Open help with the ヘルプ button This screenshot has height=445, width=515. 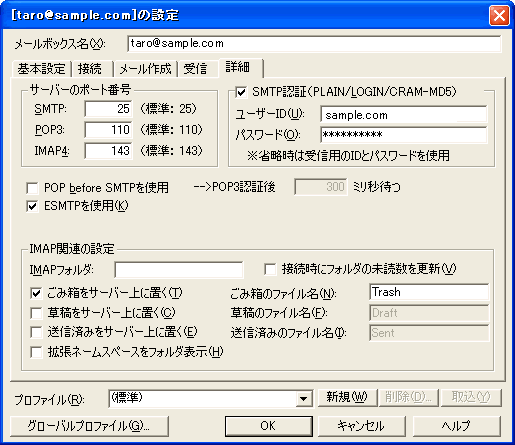[x=456, y=426]
